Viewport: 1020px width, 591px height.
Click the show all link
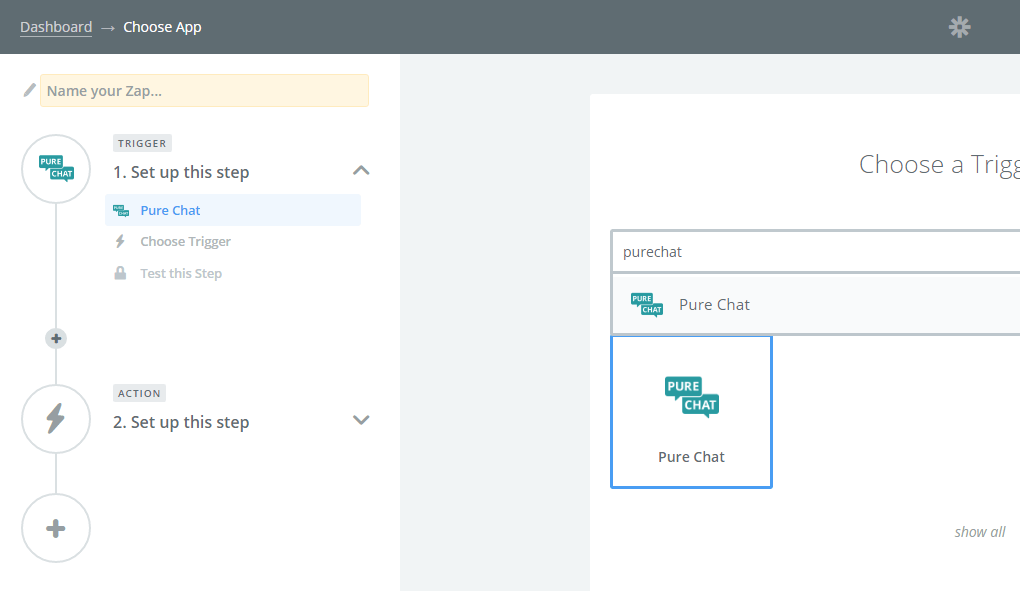click(x=980, y=532)
